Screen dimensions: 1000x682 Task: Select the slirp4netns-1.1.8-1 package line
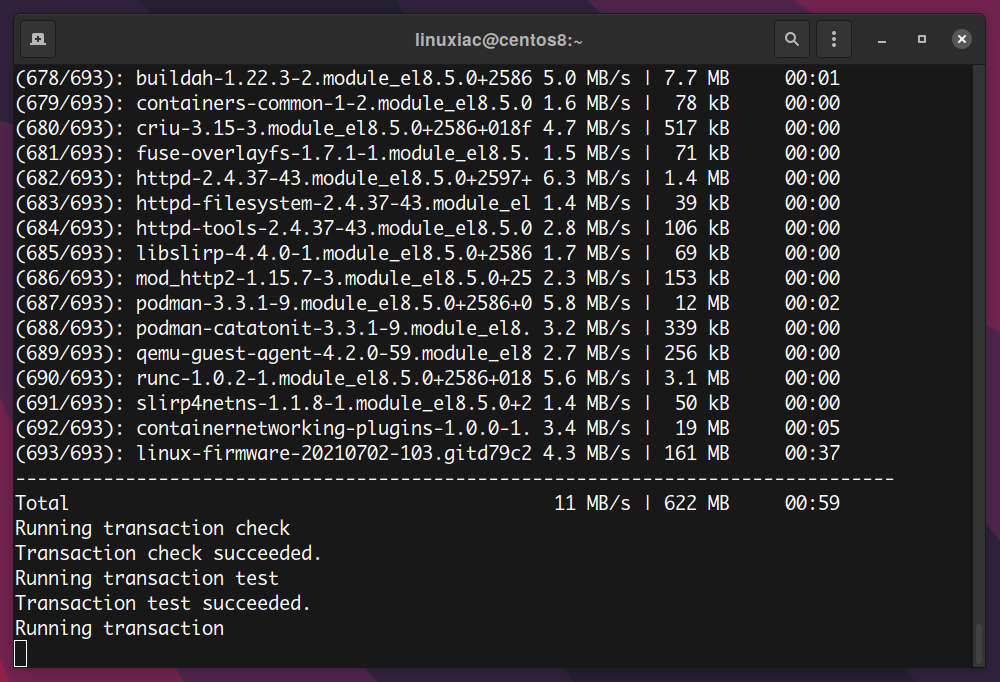click(x=427, y=403)
